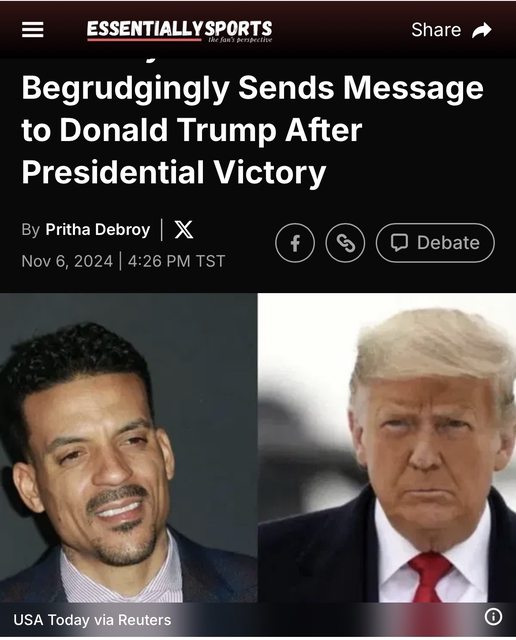This screenshot has height=640, width=516.
Task: Select the left photo of goateed man
Action: coord(129,448)
